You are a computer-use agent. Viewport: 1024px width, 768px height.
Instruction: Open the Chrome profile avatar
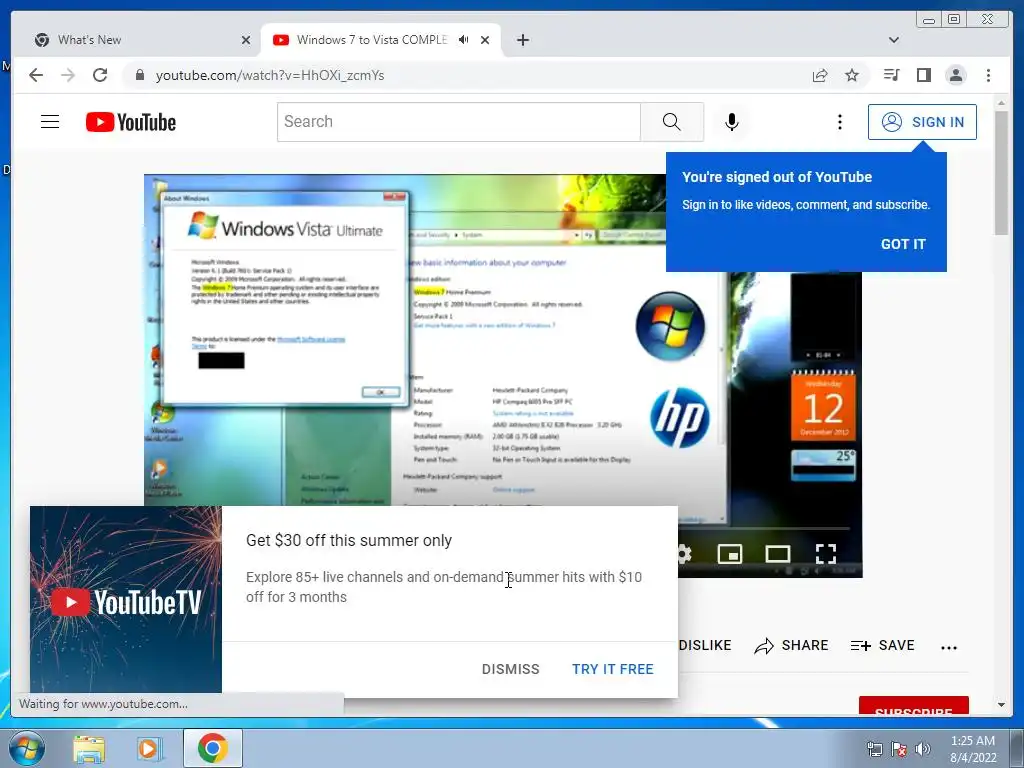956,75
